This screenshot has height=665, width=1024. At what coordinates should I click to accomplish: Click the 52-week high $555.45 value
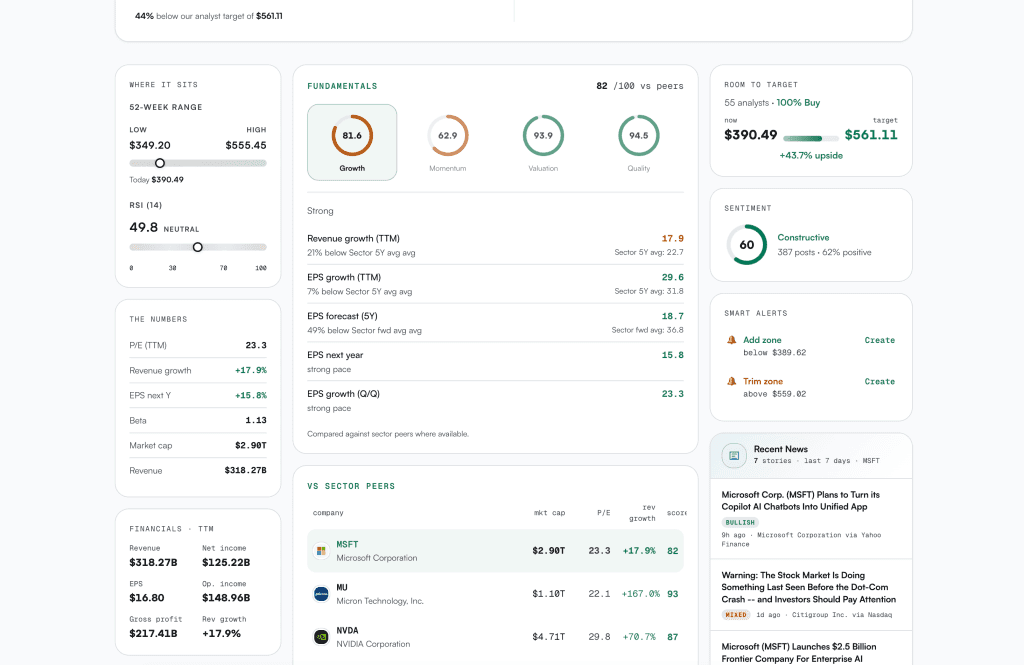tap(246, 146)
